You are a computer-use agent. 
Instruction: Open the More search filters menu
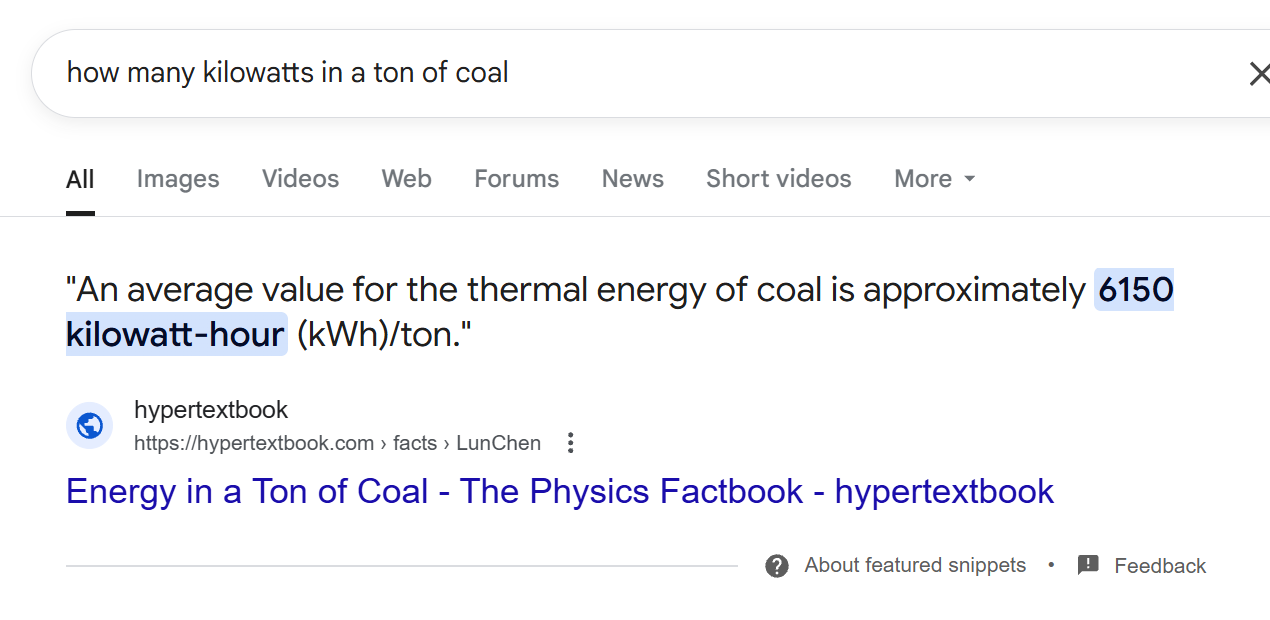point(935,179)
